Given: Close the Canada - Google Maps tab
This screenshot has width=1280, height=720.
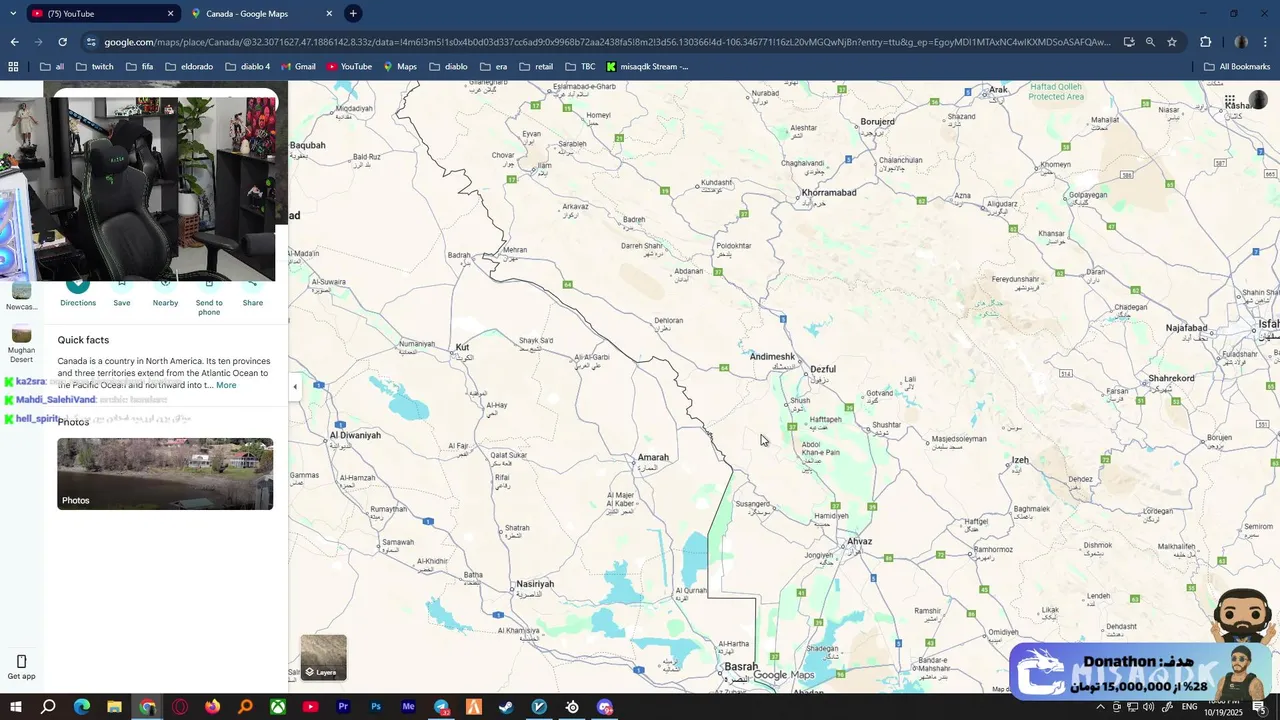Looking at the screenshot, I should click(329, 14).
